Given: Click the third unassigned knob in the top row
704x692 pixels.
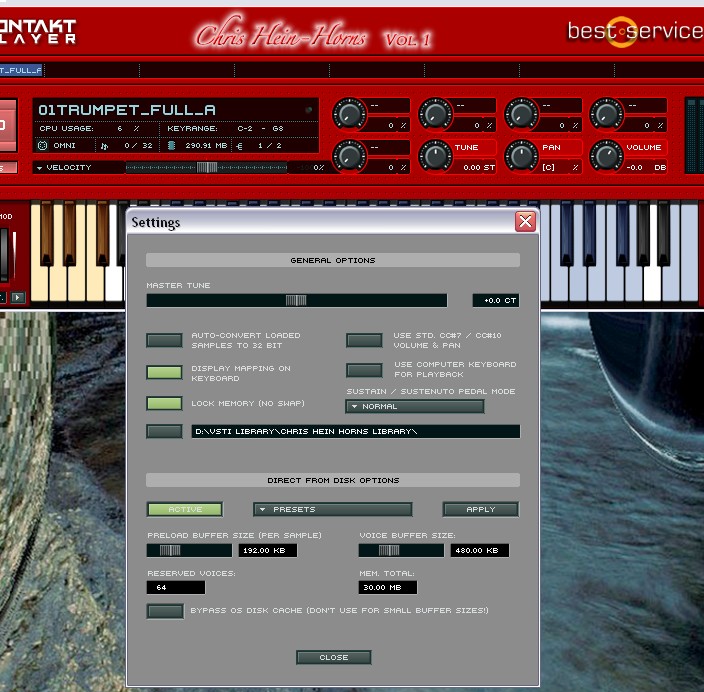Looking at the screenshot, I should 521,114.
